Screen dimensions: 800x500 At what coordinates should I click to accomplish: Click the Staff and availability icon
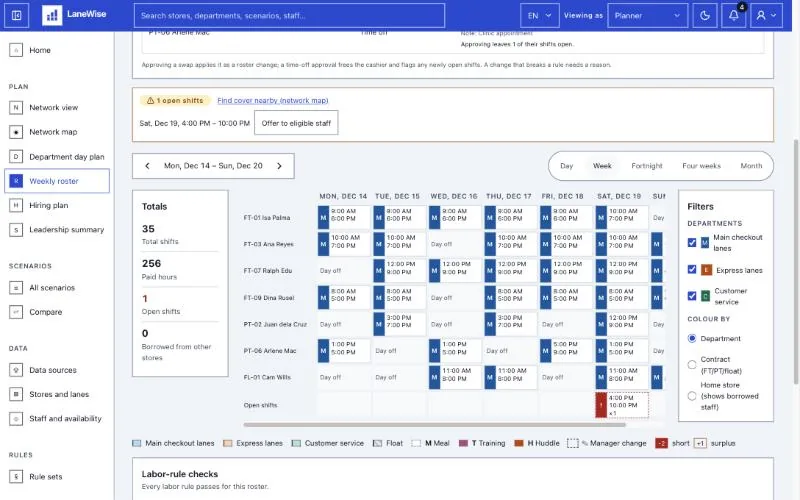tap(16, 418)
